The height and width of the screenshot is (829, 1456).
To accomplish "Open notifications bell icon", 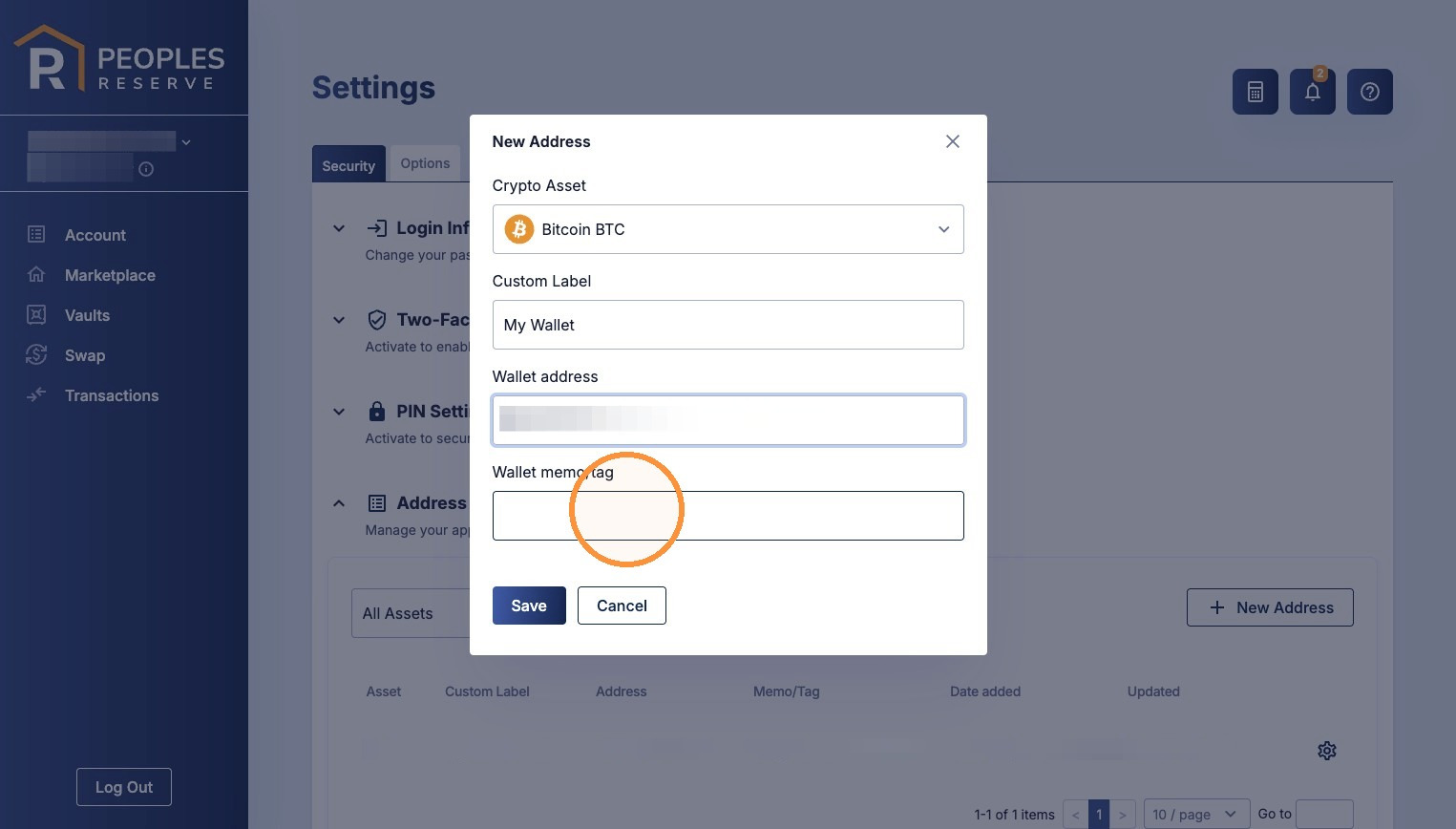I will click(1312, 92).
